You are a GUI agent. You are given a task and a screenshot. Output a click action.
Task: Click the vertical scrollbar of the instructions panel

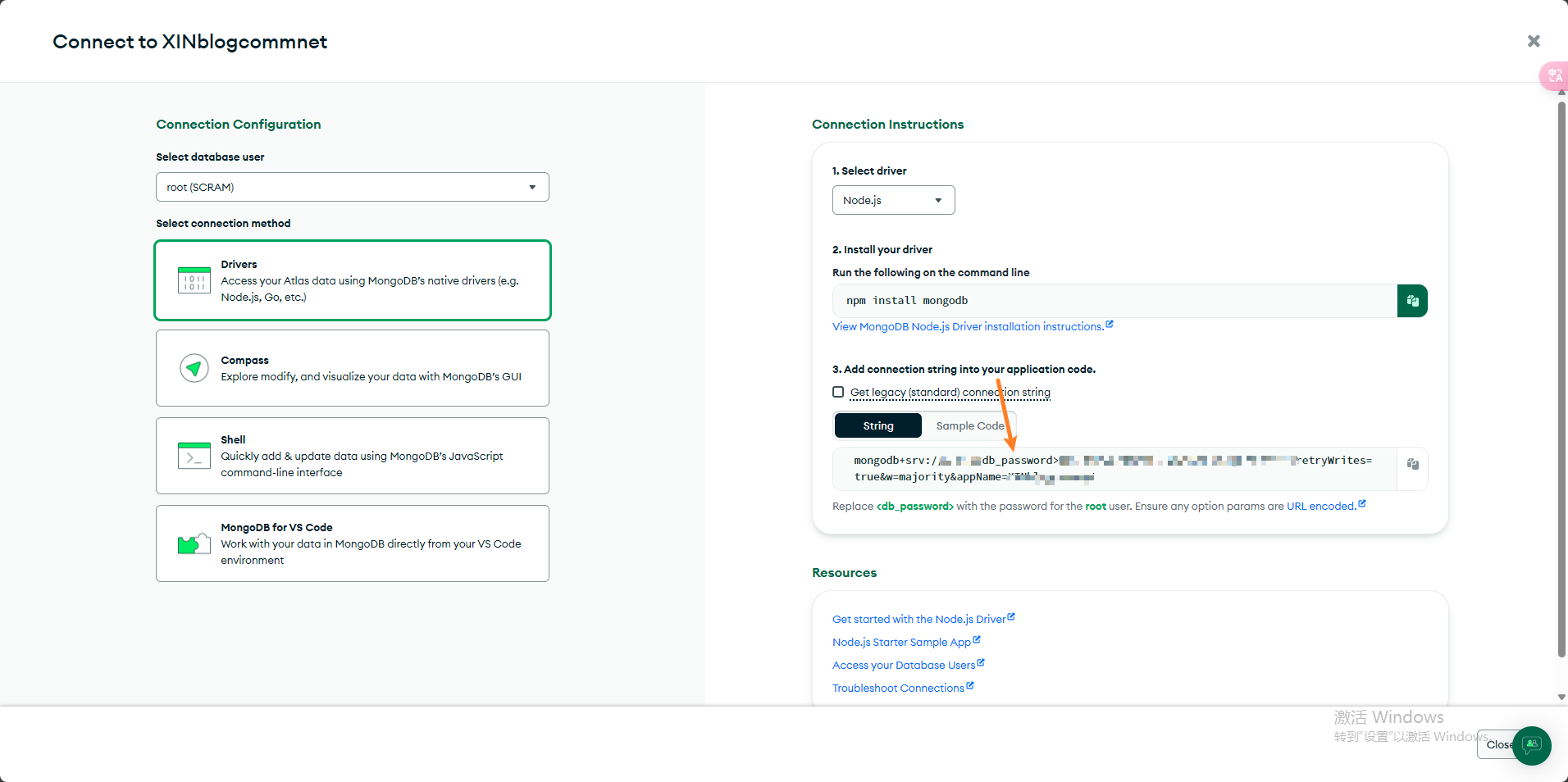point(1561,379)
